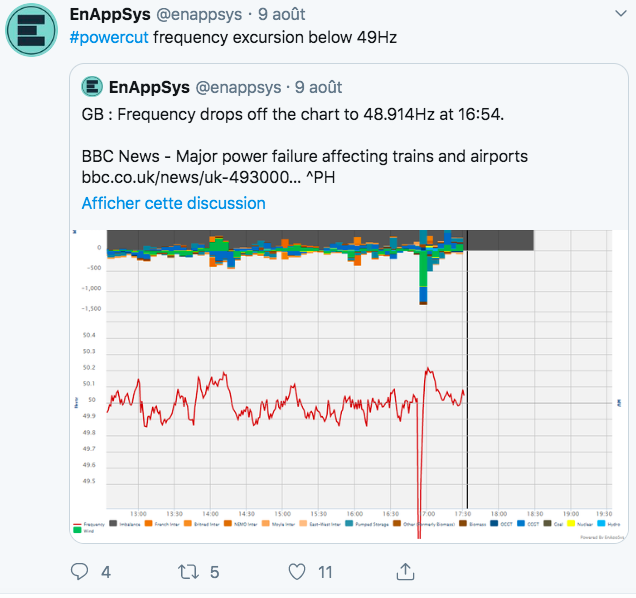Click the bold EnAppSys name in the quoted tweet

pos(149,87)
